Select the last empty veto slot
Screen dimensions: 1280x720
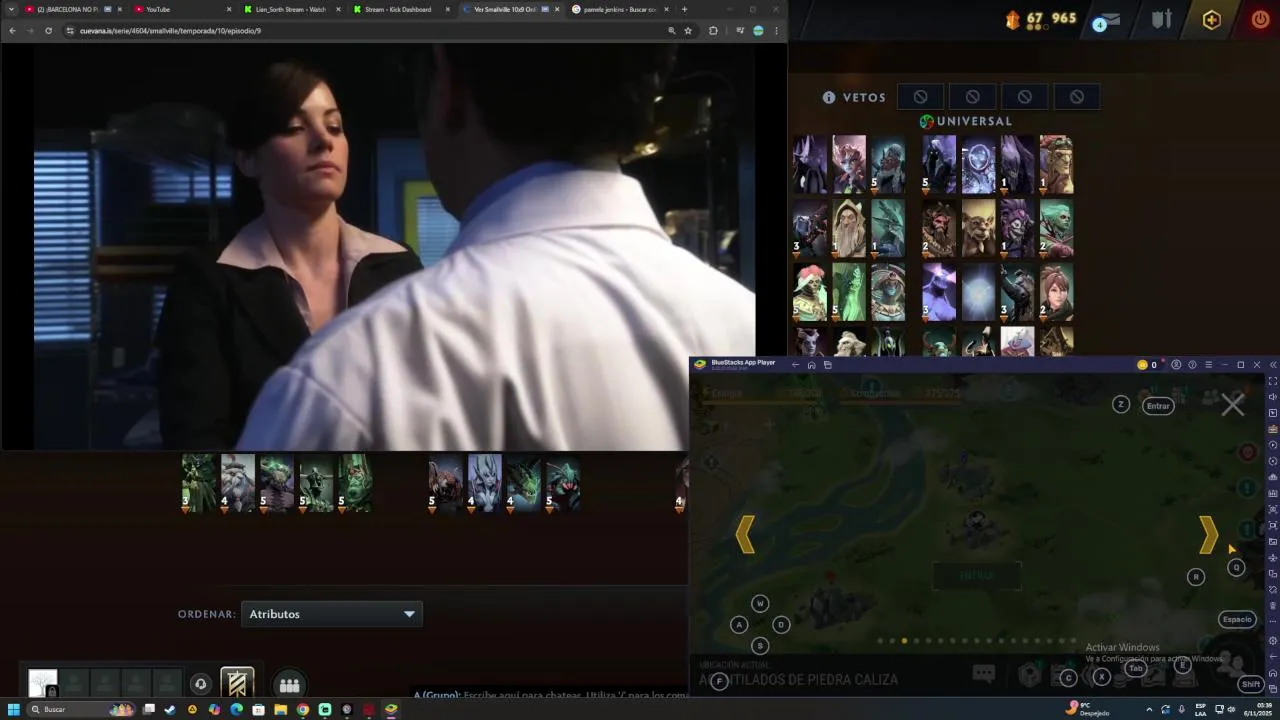pyautogui.click(x=1076, y=97)
